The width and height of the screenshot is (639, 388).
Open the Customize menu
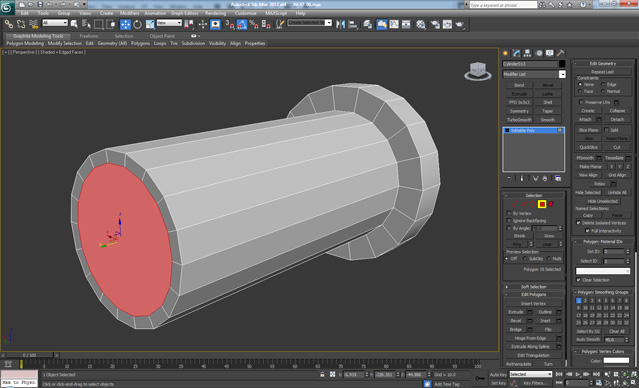pyautogui.click(x=245, y=13)
